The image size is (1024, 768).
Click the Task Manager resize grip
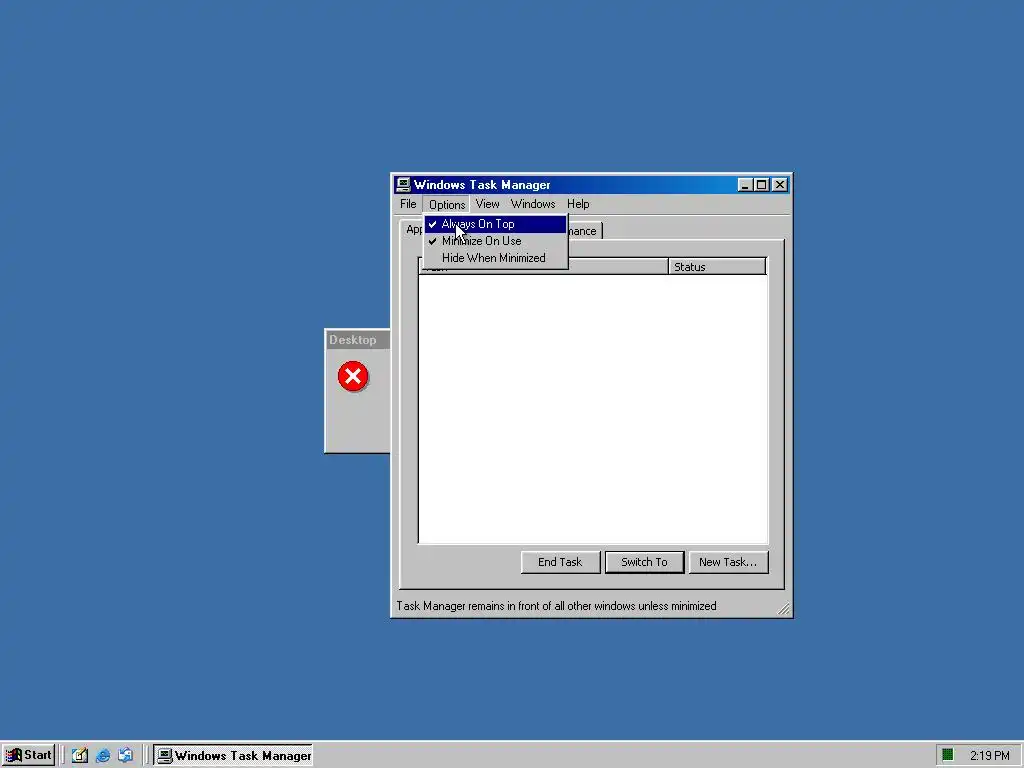tap(784, 609)
